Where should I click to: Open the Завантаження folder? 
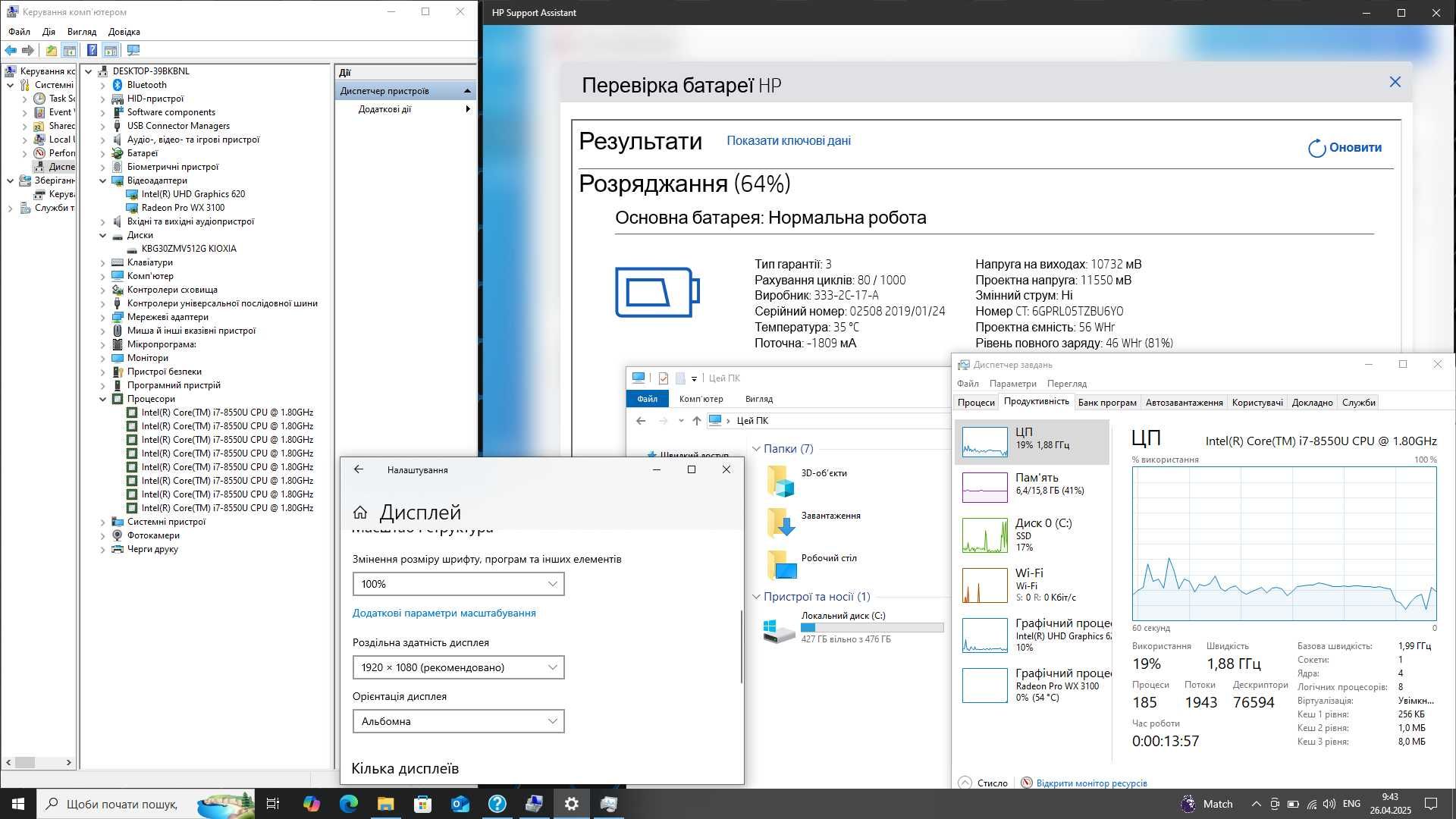pos(814,523)
